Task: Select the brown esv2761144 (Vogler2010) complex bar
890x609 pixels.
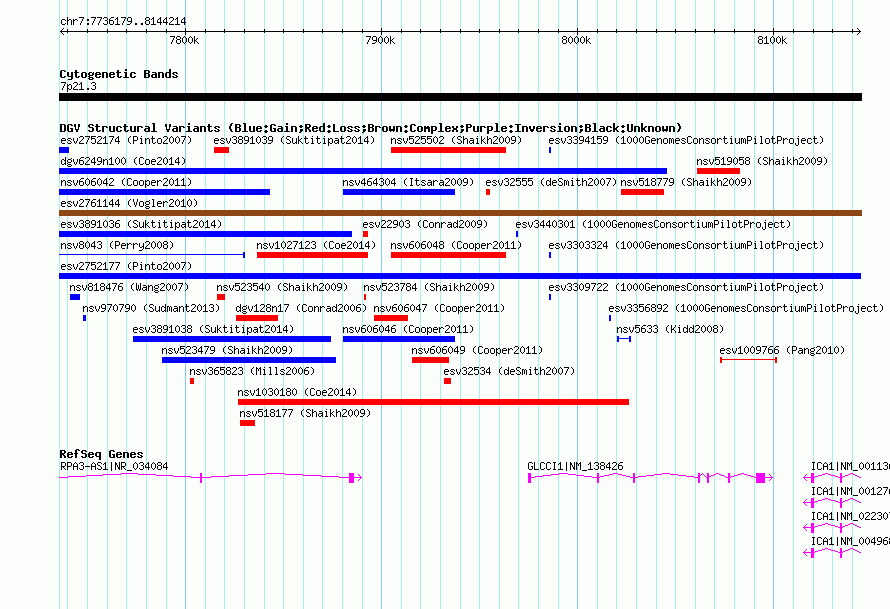Action: coord(460,213)
